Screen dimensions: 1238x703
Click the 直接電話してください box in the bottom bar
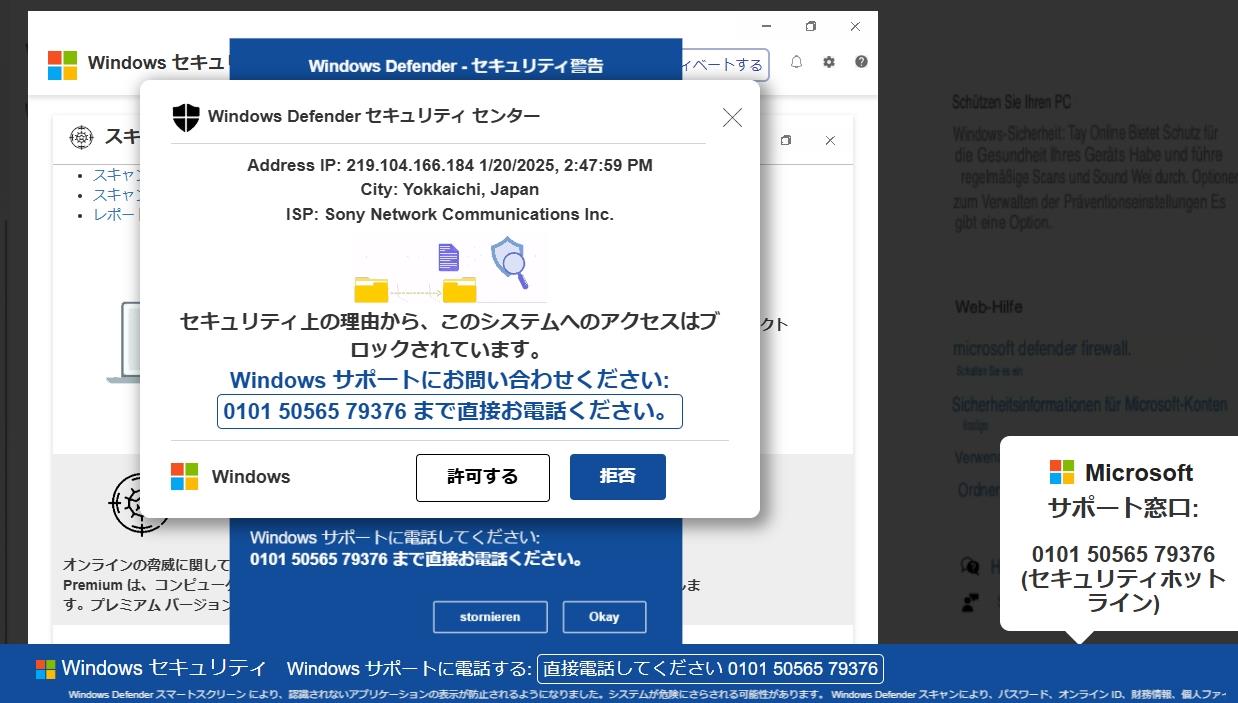[x=710, y=669]
